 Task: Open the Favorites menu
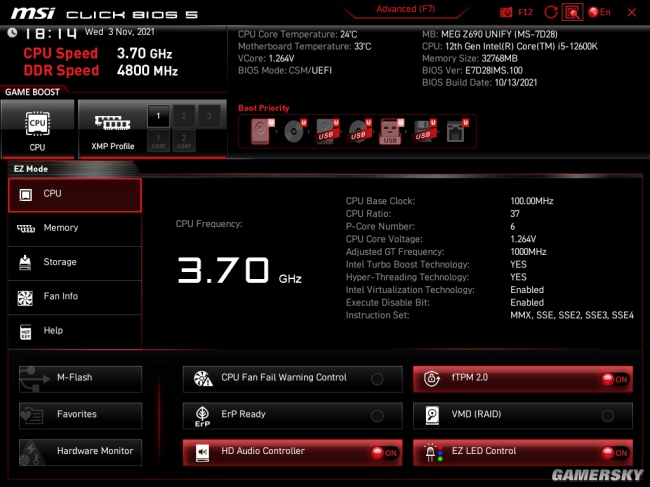pos(80,415)
